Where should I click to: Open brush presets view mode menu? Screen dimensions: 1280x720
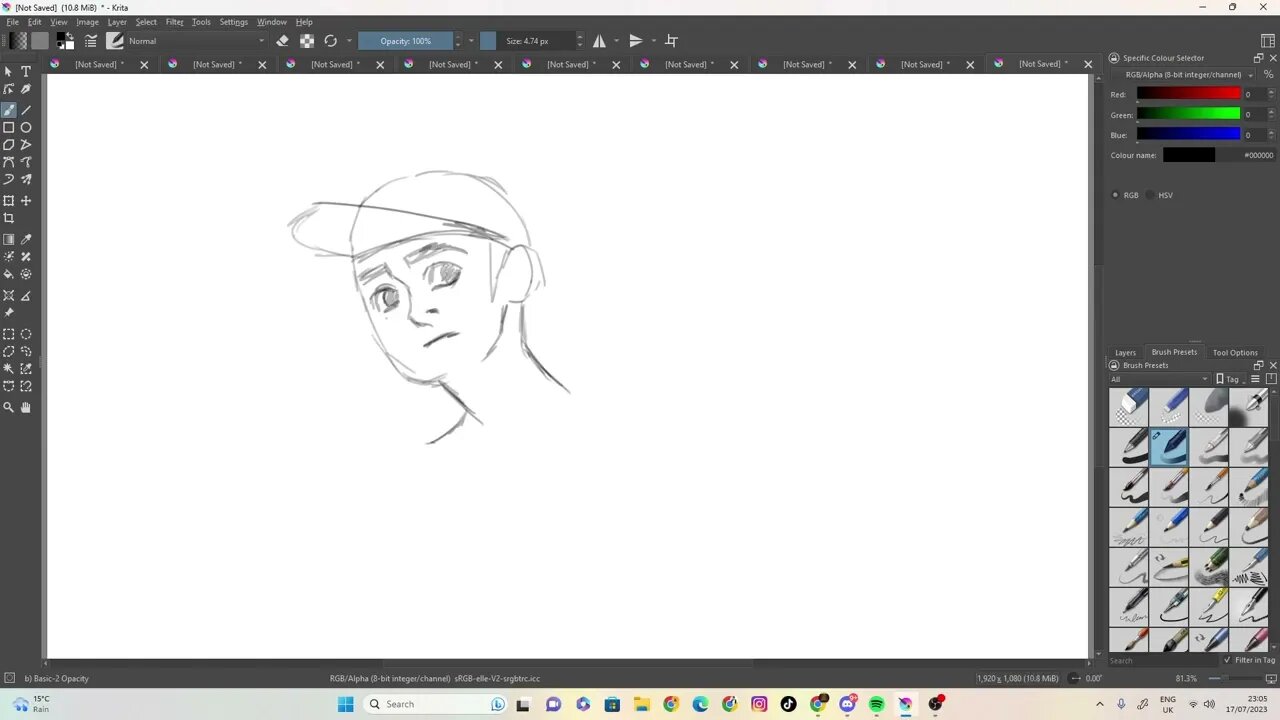1256,379
